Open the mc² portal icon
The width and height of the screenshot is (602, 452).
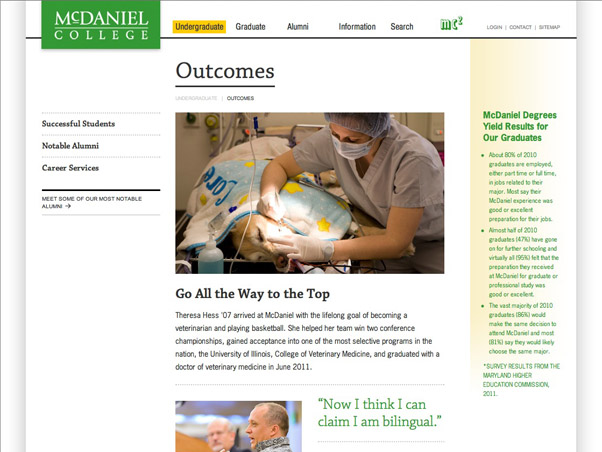click(451, 24)
